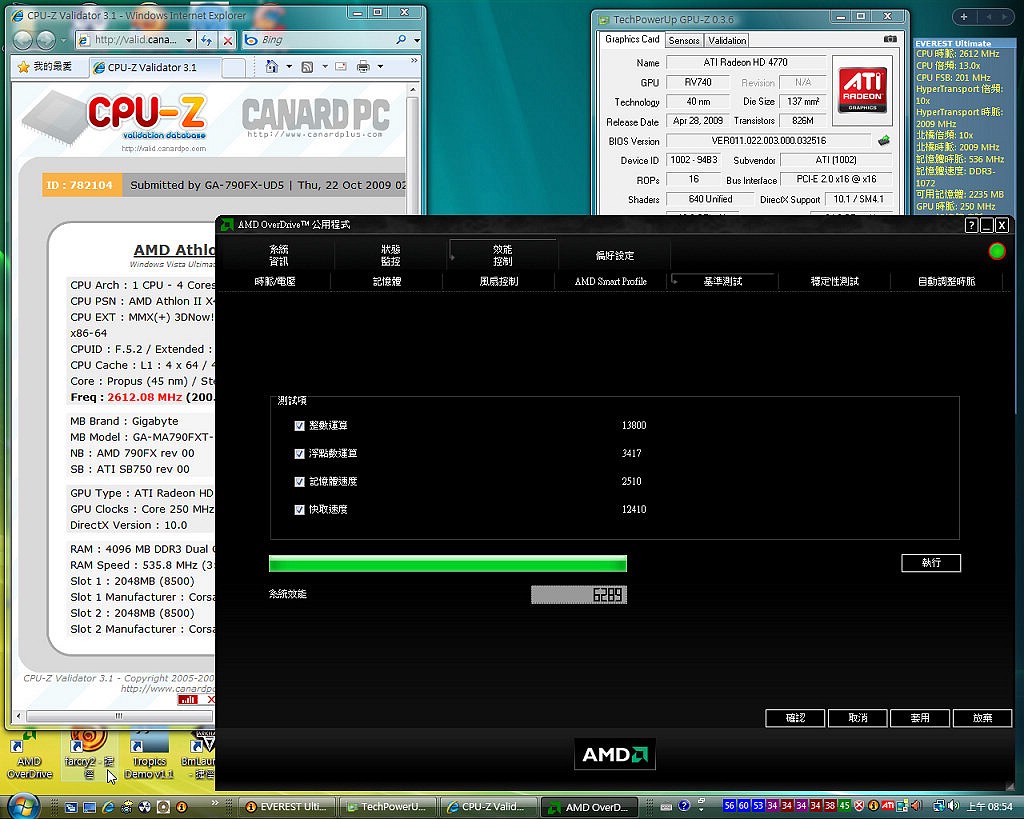1024x819 pixels.
Task: Click the help question mark in AMD OverDrive
Action: pyautogui.click(x=971, y=225)
